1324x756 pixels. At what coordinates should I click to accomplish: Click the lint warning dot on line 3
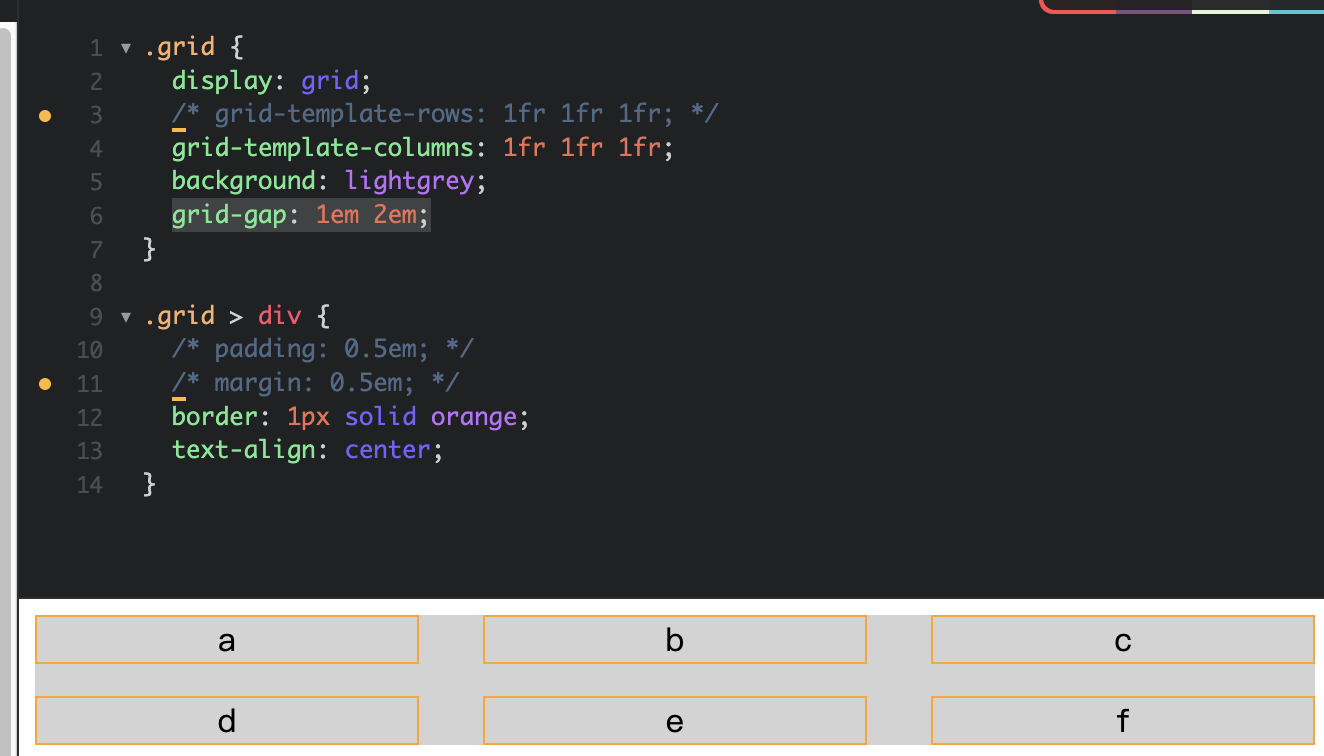tap(45, 116)
